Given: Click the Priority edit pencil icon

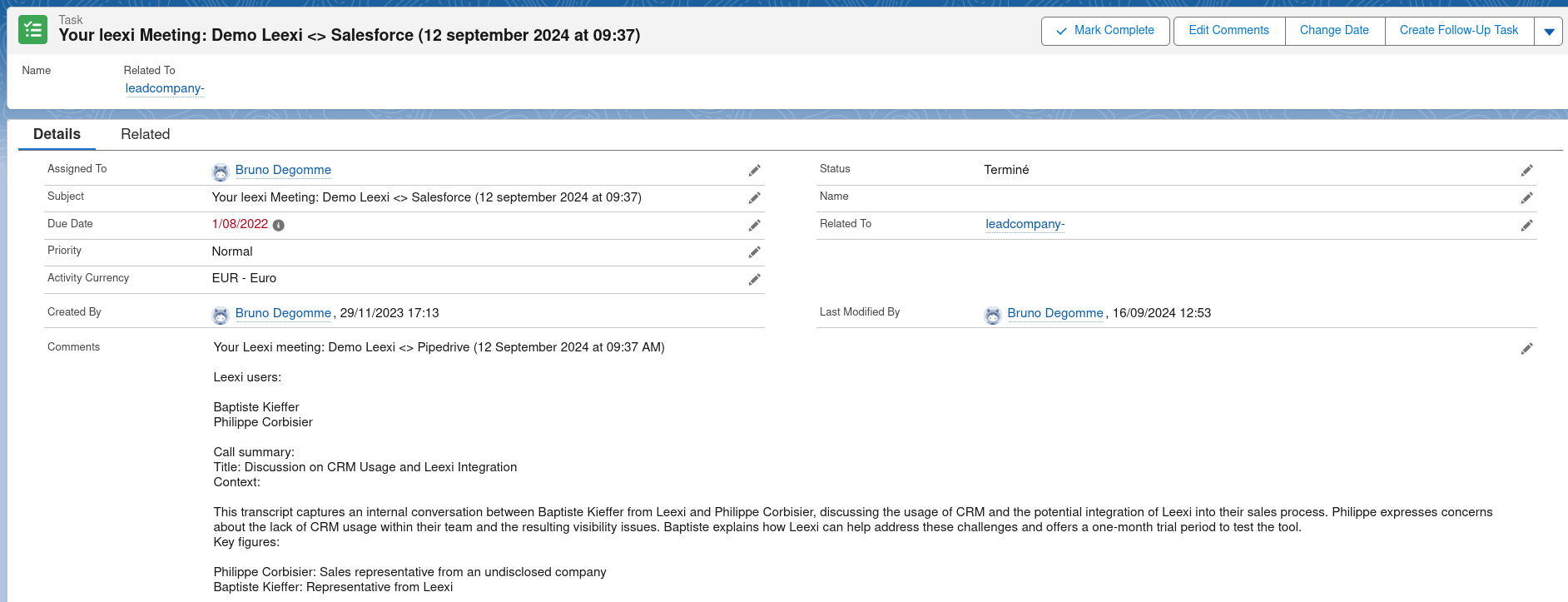Looking at the screenshot, I should click(754, 252).
